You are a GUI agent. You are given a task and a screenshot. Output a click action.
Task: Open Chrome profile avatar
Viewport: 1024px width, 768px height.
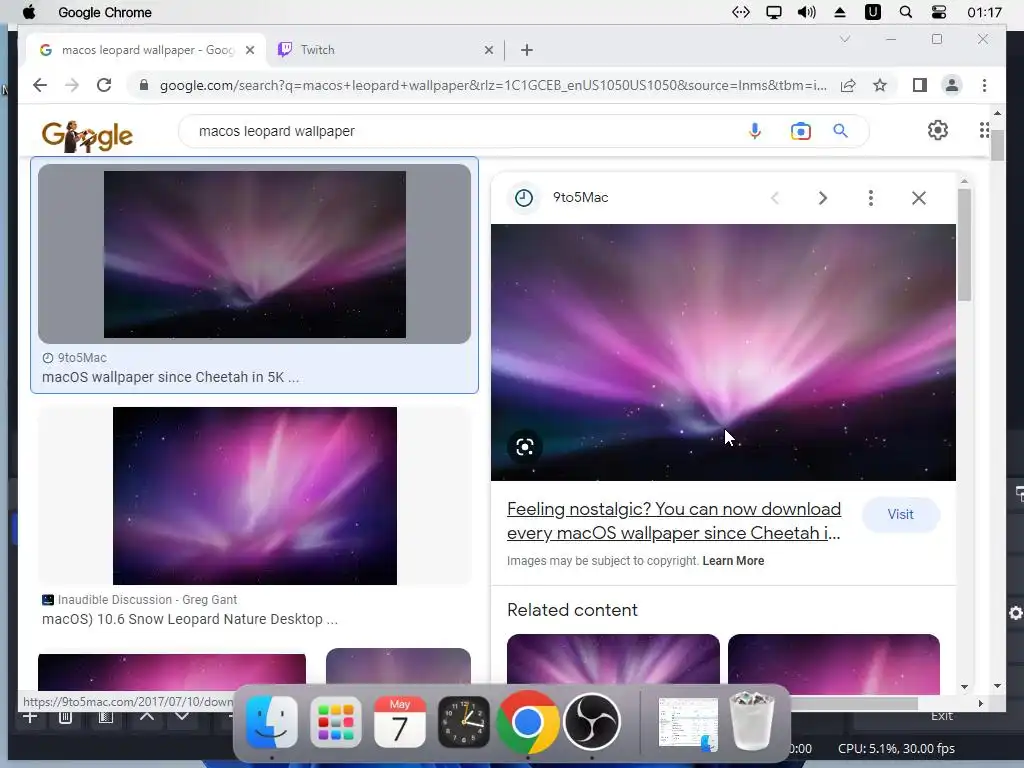pos(952,85)
